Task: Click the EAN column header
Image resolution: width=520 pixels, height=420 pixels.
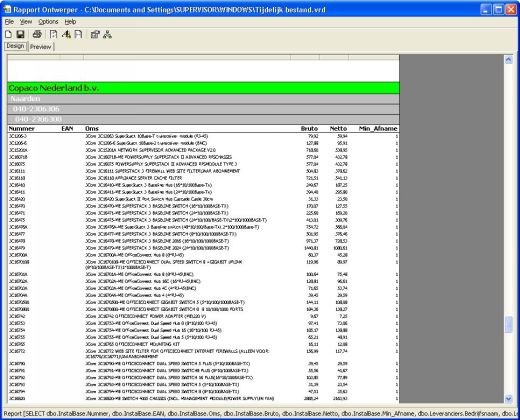Action: (x=67, y=129)
